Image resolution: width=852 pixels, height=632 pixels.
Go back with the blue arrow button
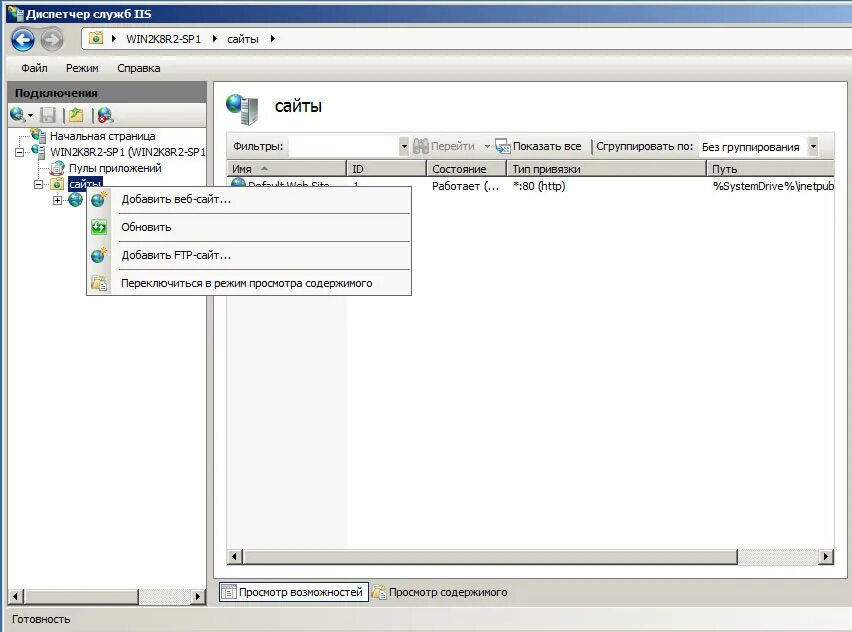click(23, 39)
